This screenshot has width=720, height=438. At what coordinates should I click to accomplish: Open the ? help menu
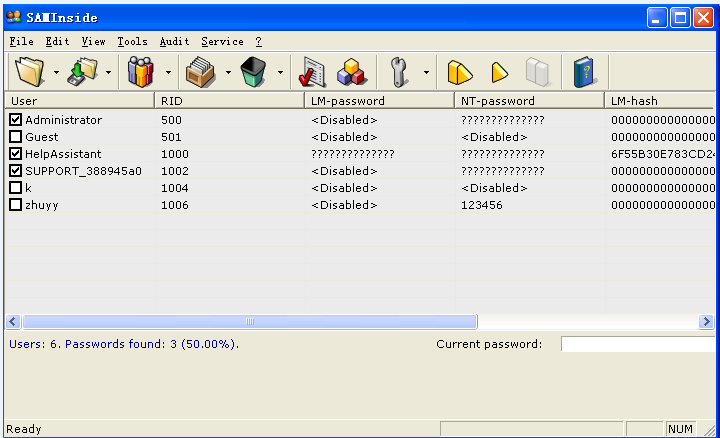[x=259, y=41]
